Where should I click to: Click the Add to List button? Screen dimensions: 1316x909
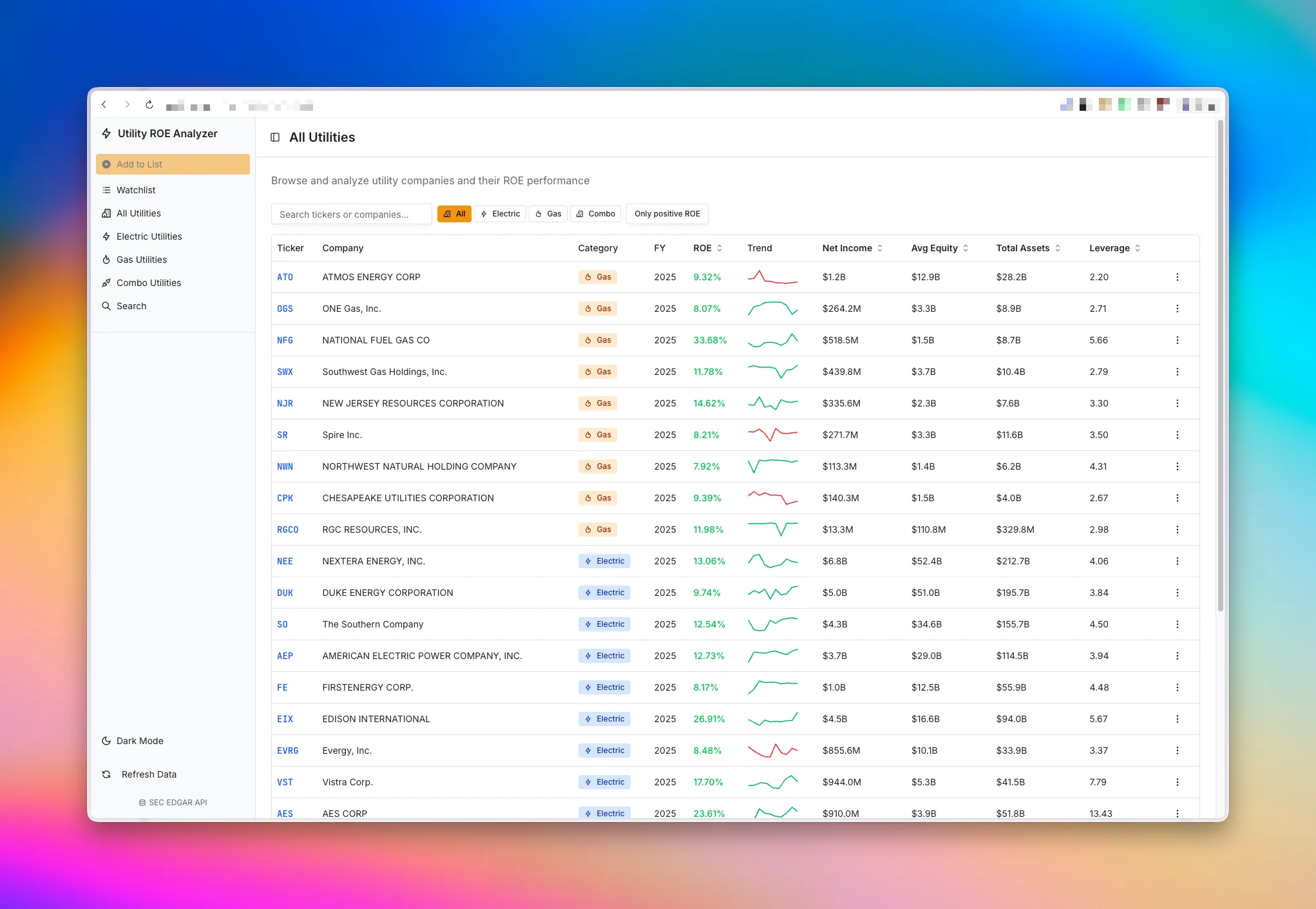[173, 164]
